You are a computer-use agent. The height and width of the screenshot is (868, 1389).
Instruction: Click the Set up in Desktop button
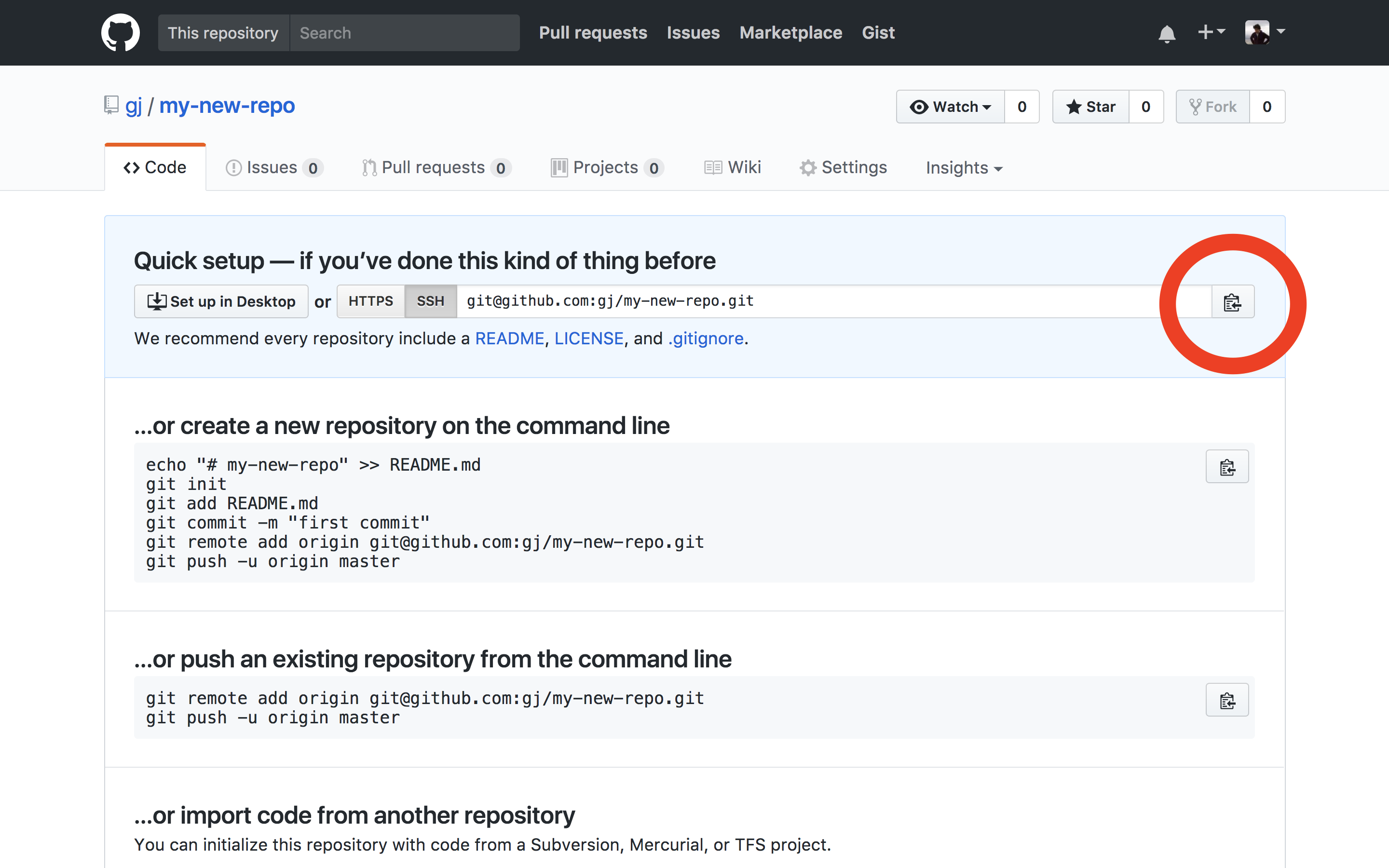221,301
